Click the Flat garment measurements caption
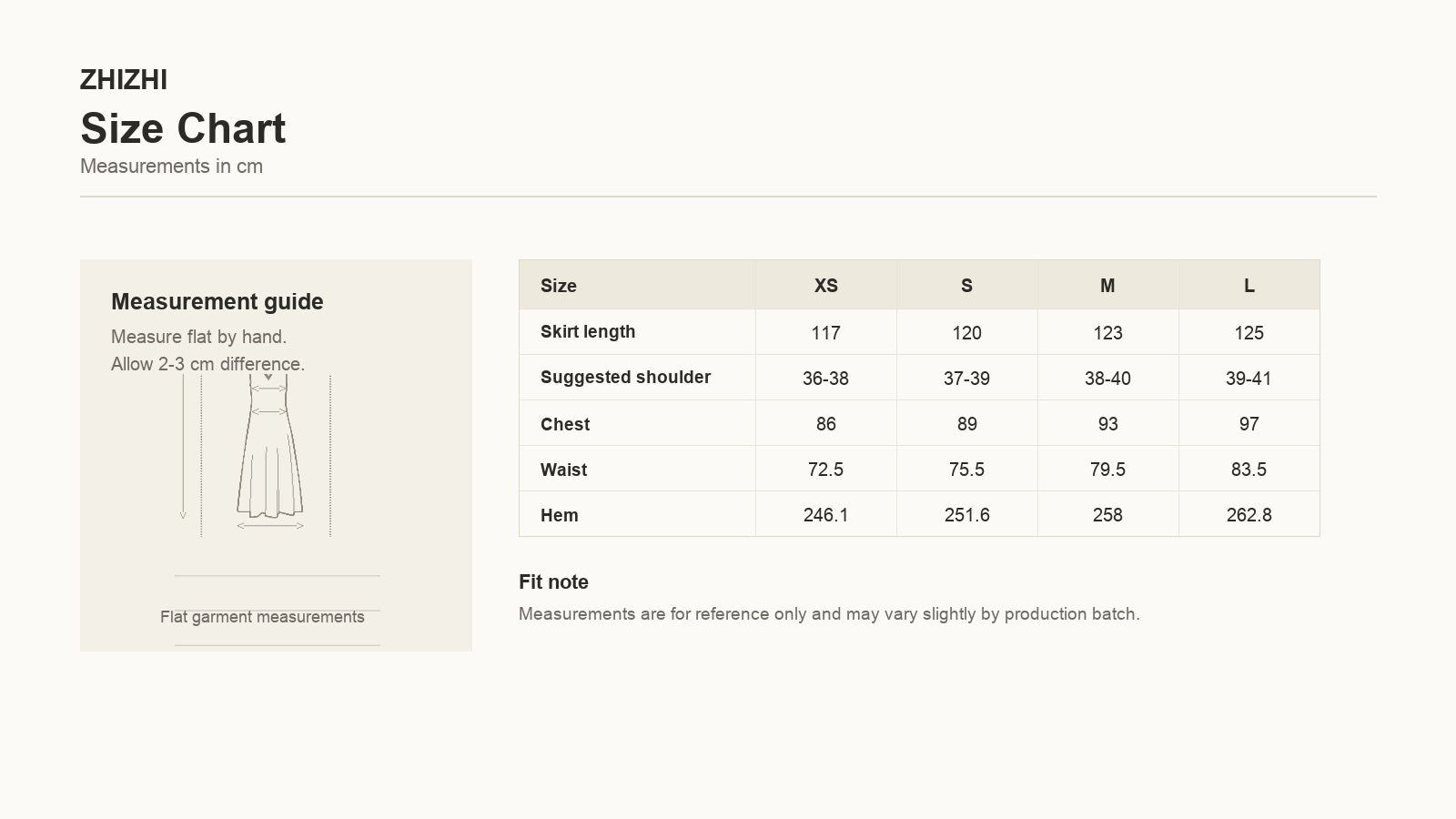The height and width of the screenshot is (819, 1456). click(262, 617)
